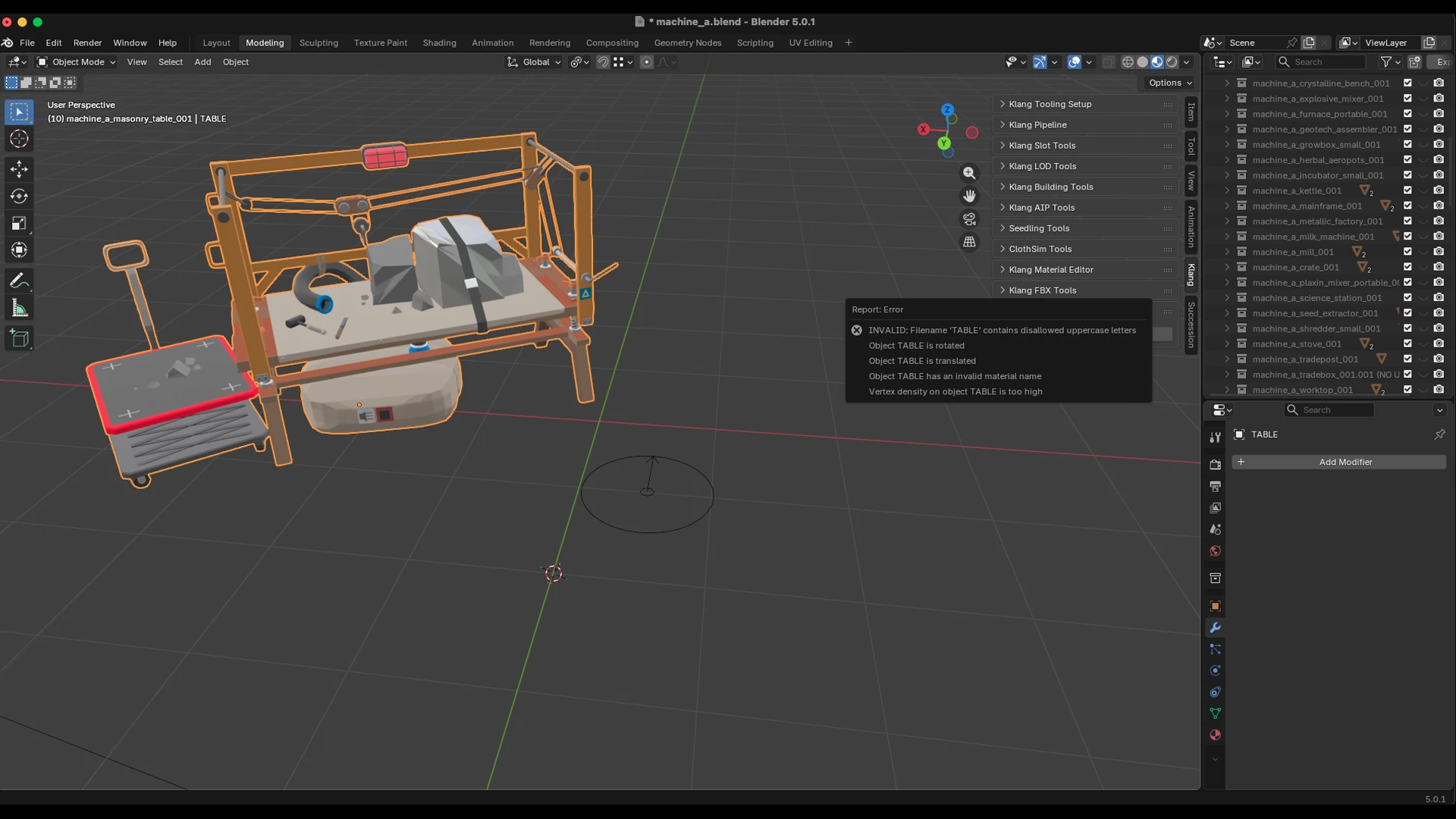Click the pan view hand icon

(969, 196)
